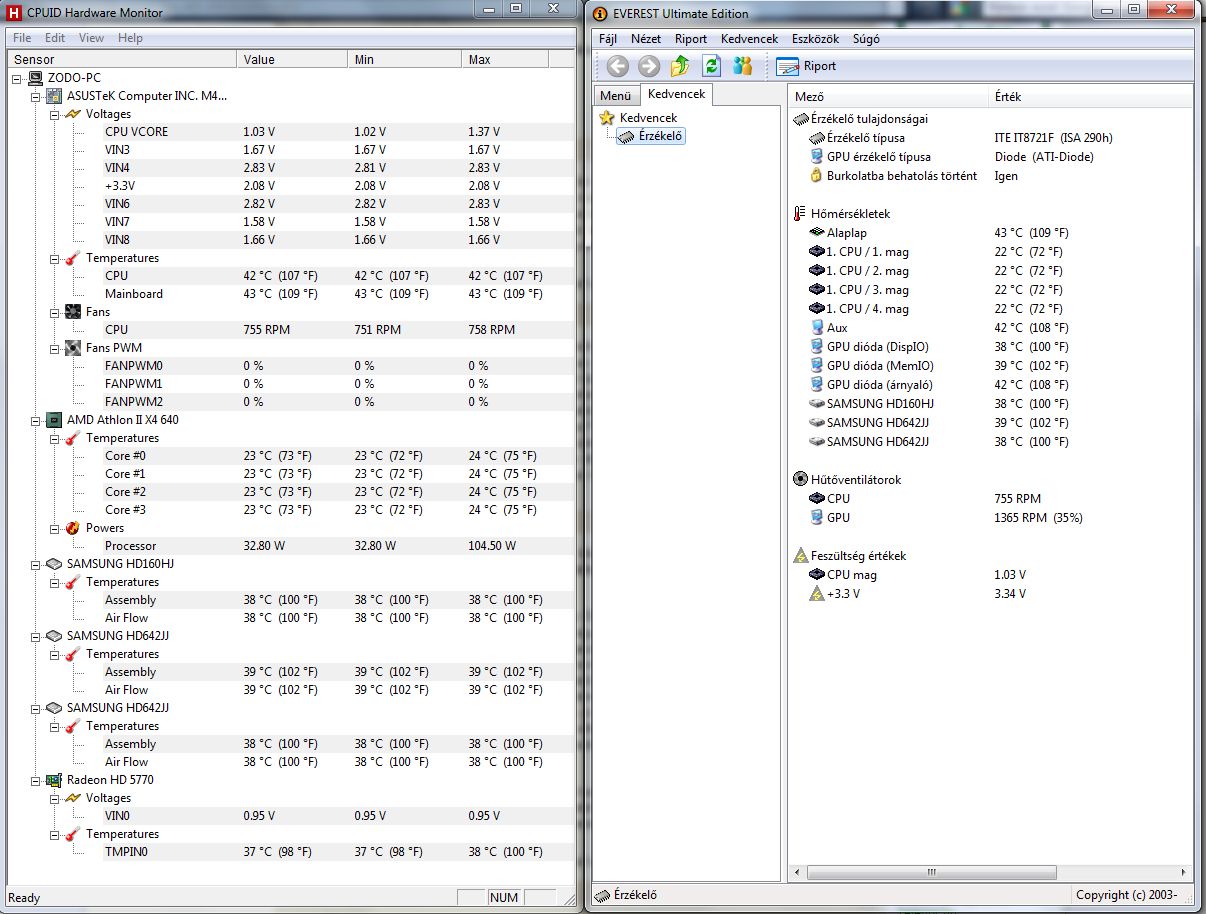Collapse the Fans node above CPU RPM
The height and width of the screenshot is (914, 1206).
(x=55, y=312)
